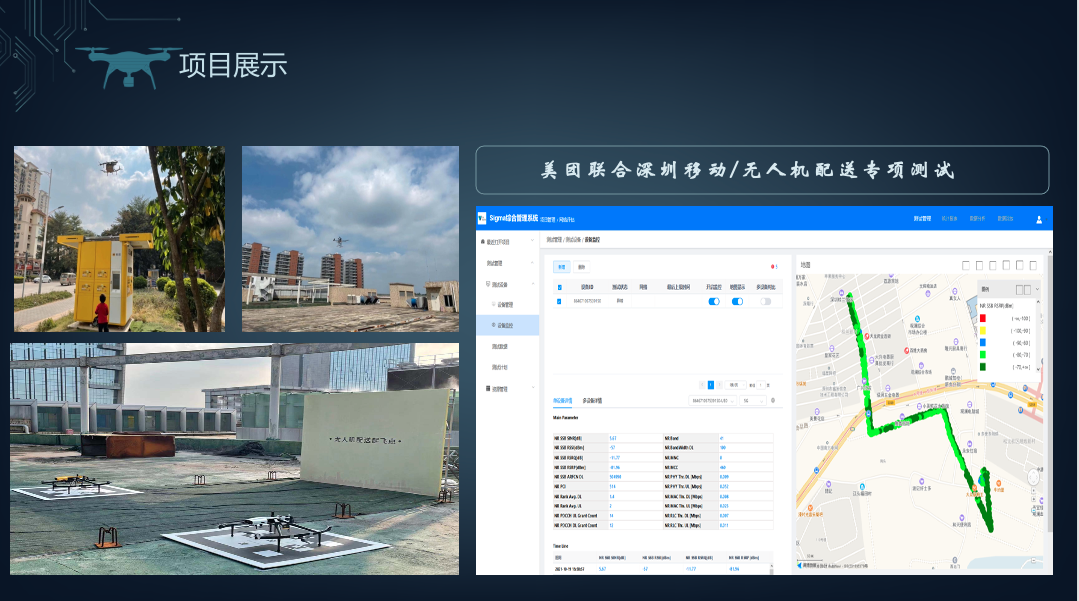Open the device ID selector dropdown
Viewport: 1079px width, 601px height.
(712, 401)
